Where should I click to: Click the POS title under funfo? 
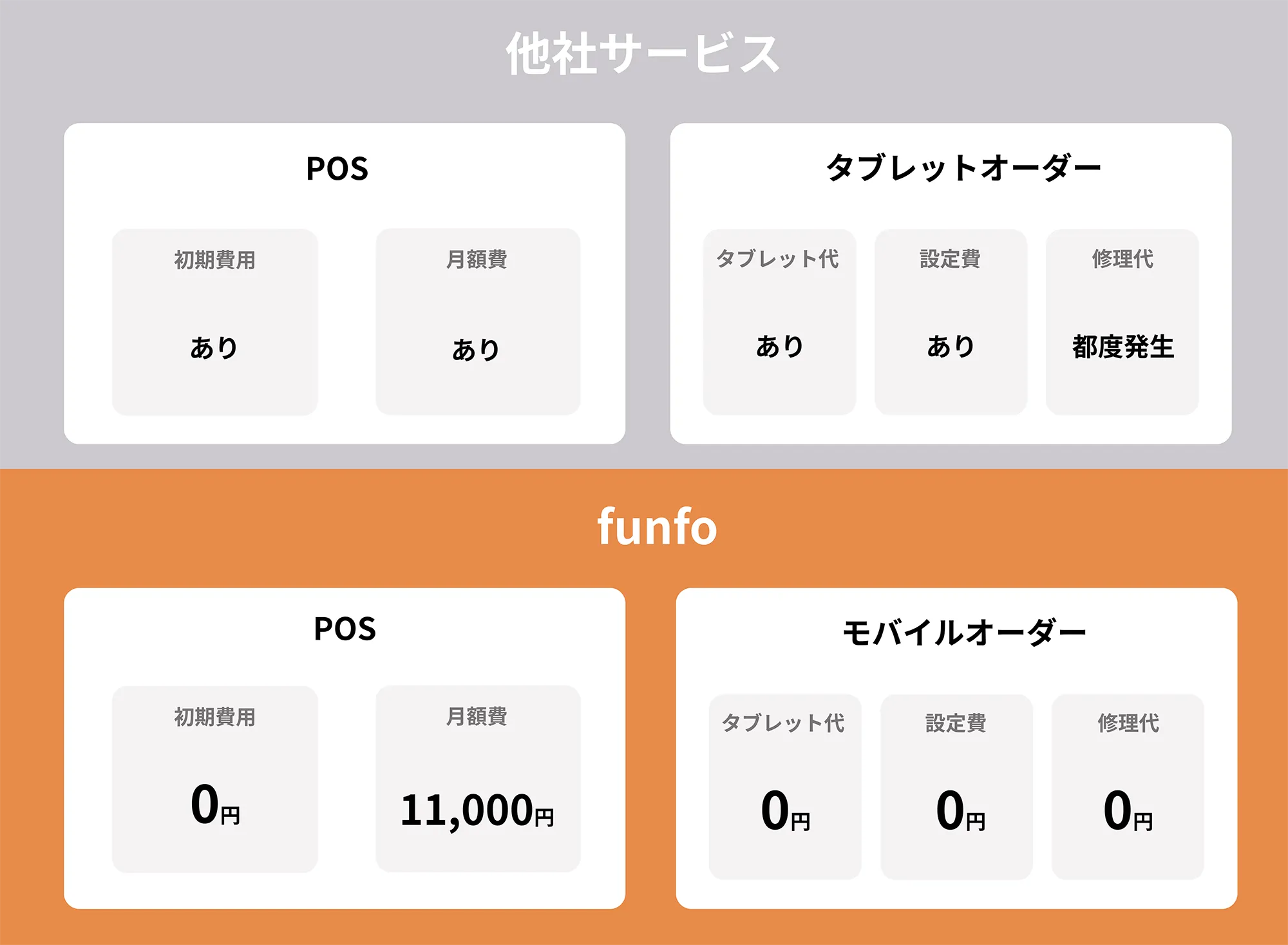[x=345, y=629]
